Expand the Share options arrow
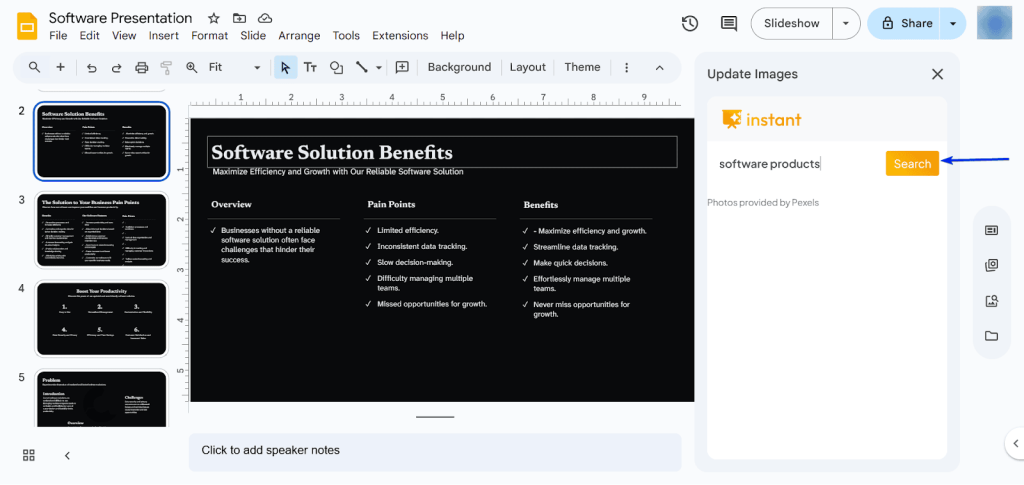Viewport: 1024px width, 485px height. click(x=953, y=23)
